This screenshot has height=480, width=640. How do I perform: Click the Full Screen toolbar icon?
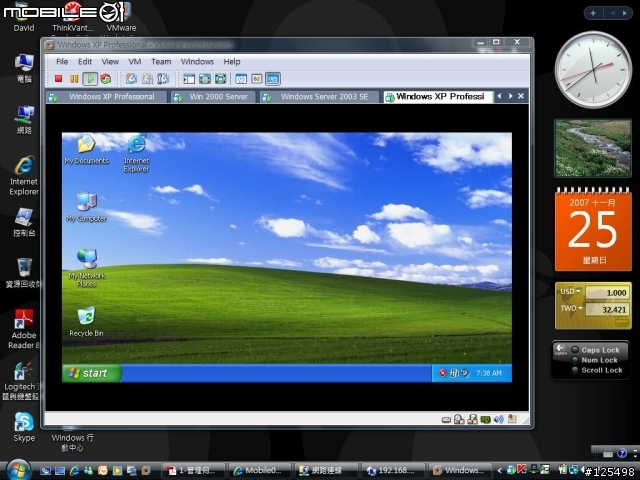point(205,79)
